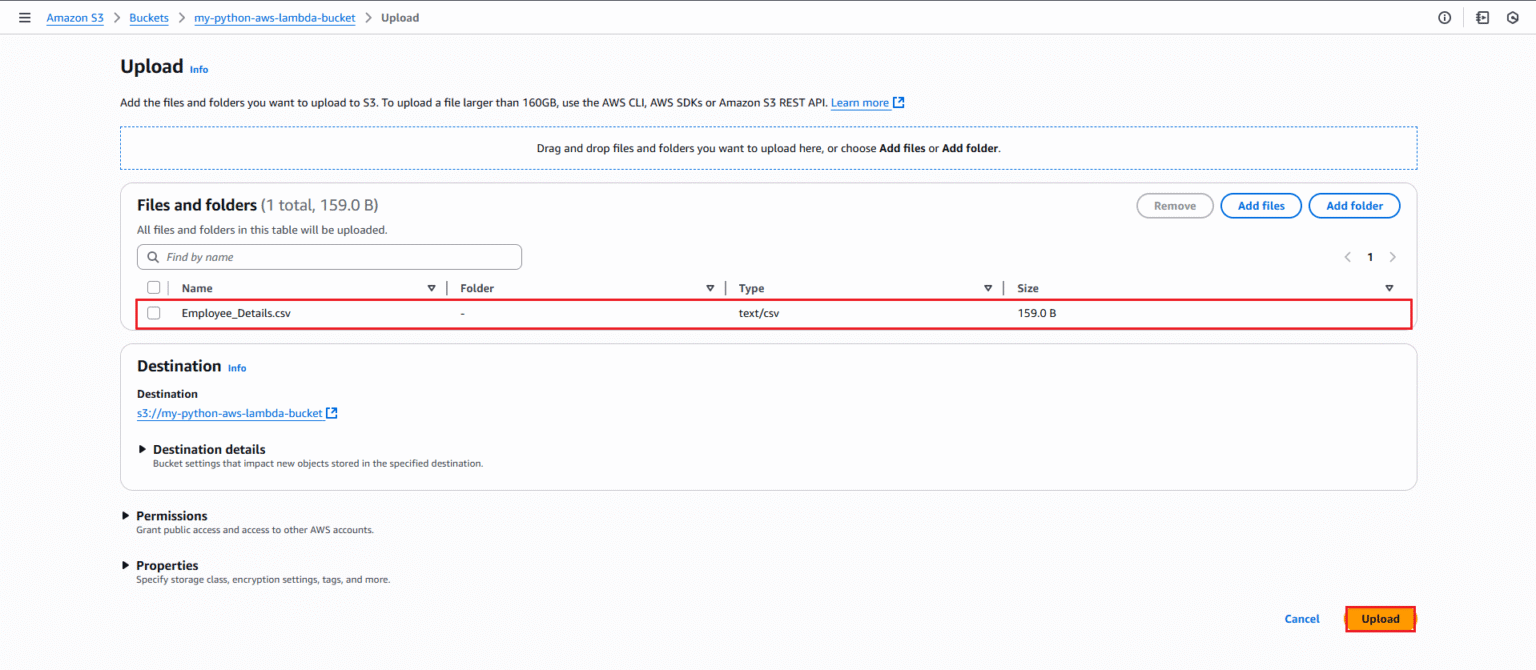Viewport: 1536px width, 670px height.
Task: Open the navigation sidebar hamburger menu
Action: pos(25,17)
